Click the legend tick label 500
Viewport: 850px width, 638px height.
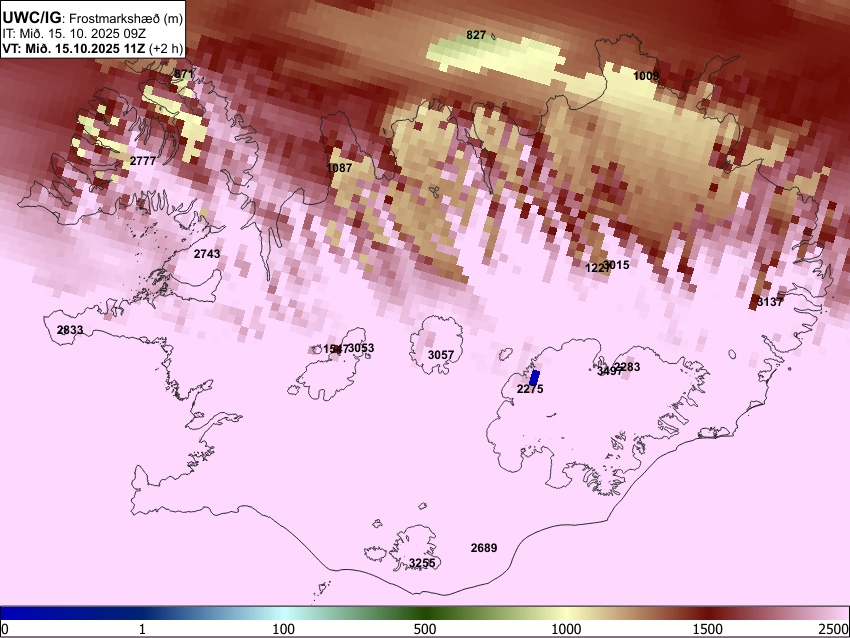[x=425, y=629]
